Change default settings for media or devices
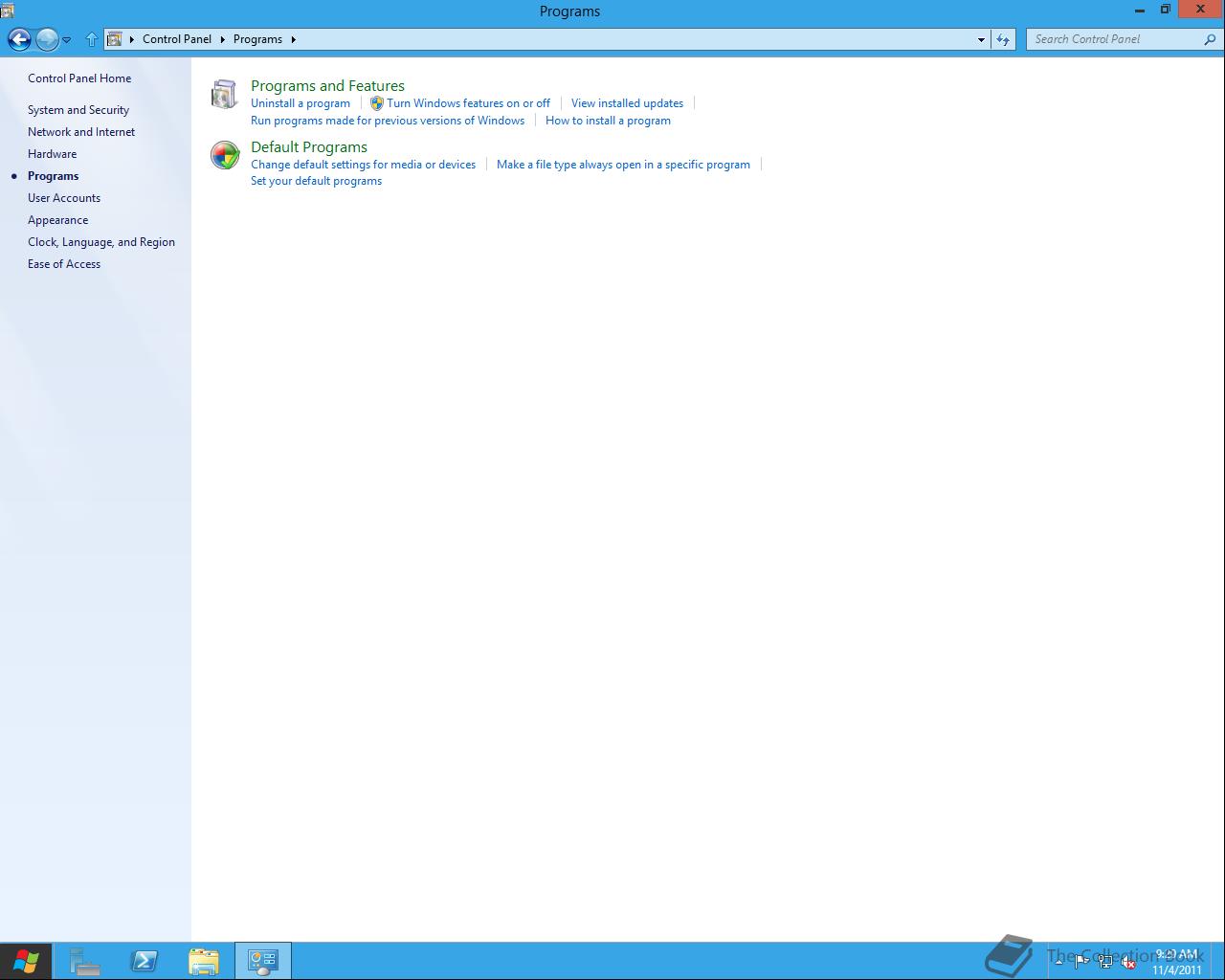This screenshot has width=1225, height=980. tap(363, 165)
